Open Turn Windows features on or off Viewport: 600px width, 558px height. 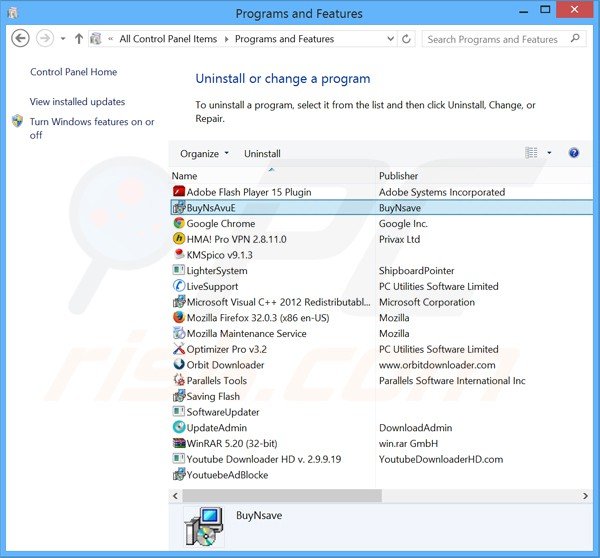[x=92, y=128]
